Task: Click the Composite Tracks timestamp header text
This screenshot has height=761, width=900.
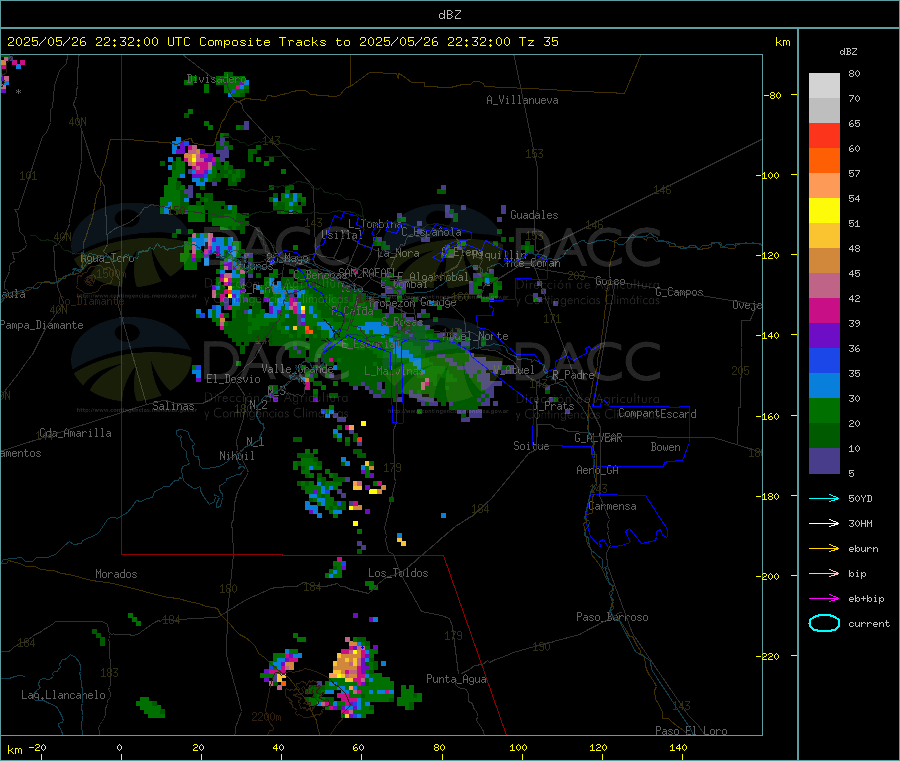Action: pyautogui.click(x=282, y=42)
